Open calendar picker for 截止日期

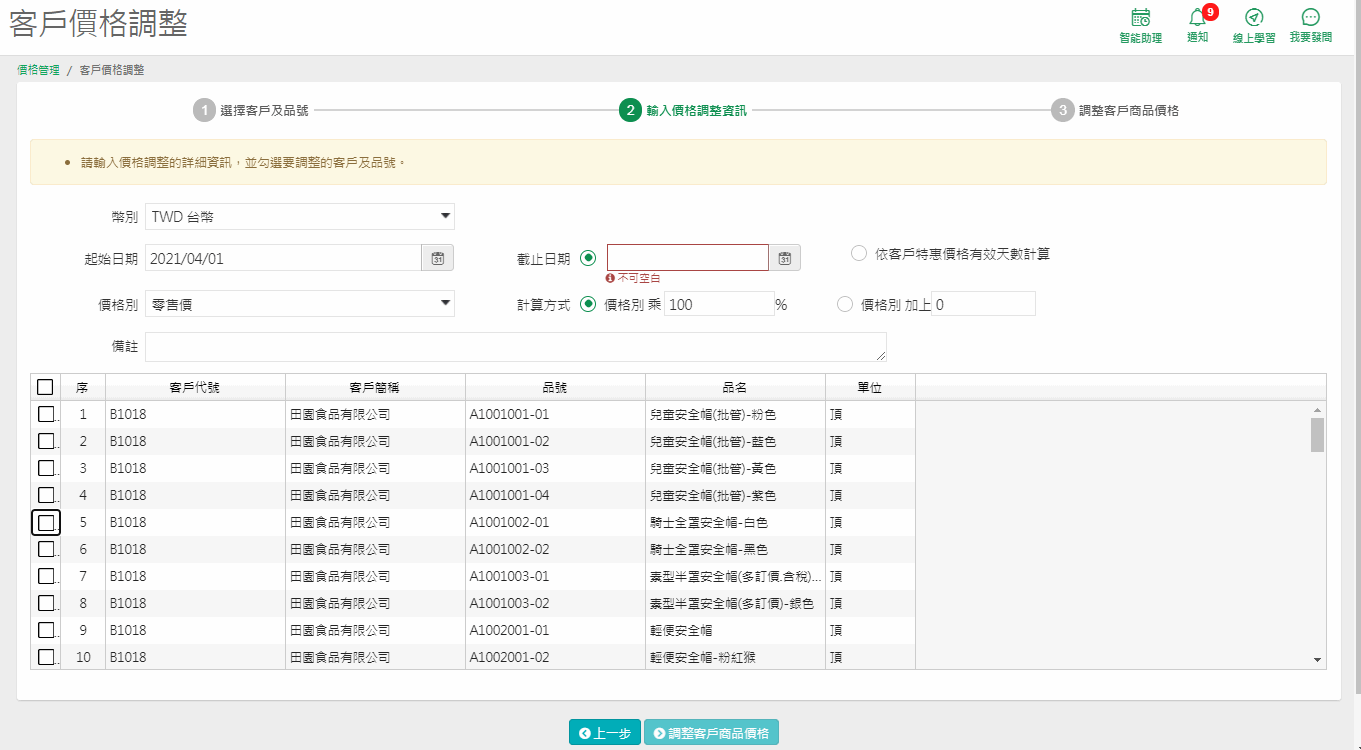(x=785, y=258)
